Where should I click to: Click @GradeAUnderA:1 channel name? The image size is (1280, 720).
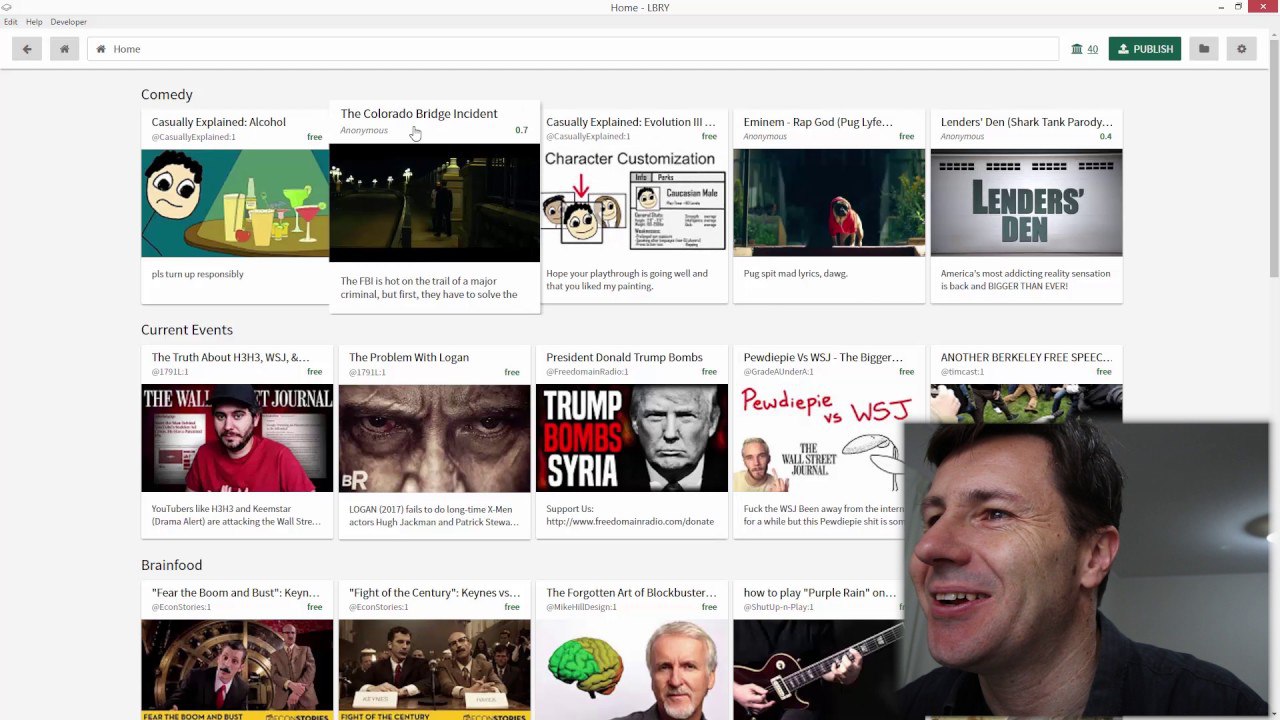[x=778, y=372]
